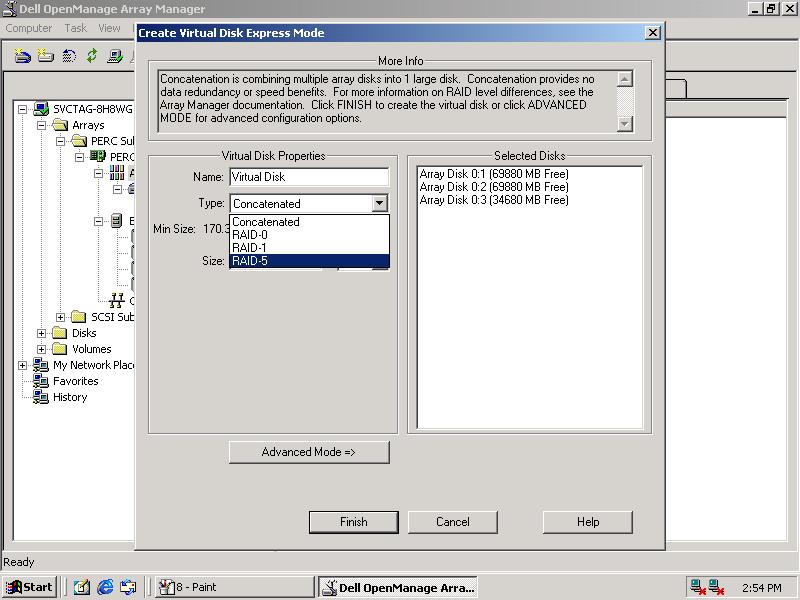This screenshot has height=600, width=800.
Task: Expand the Disks folder node
Action: (41, 333)
